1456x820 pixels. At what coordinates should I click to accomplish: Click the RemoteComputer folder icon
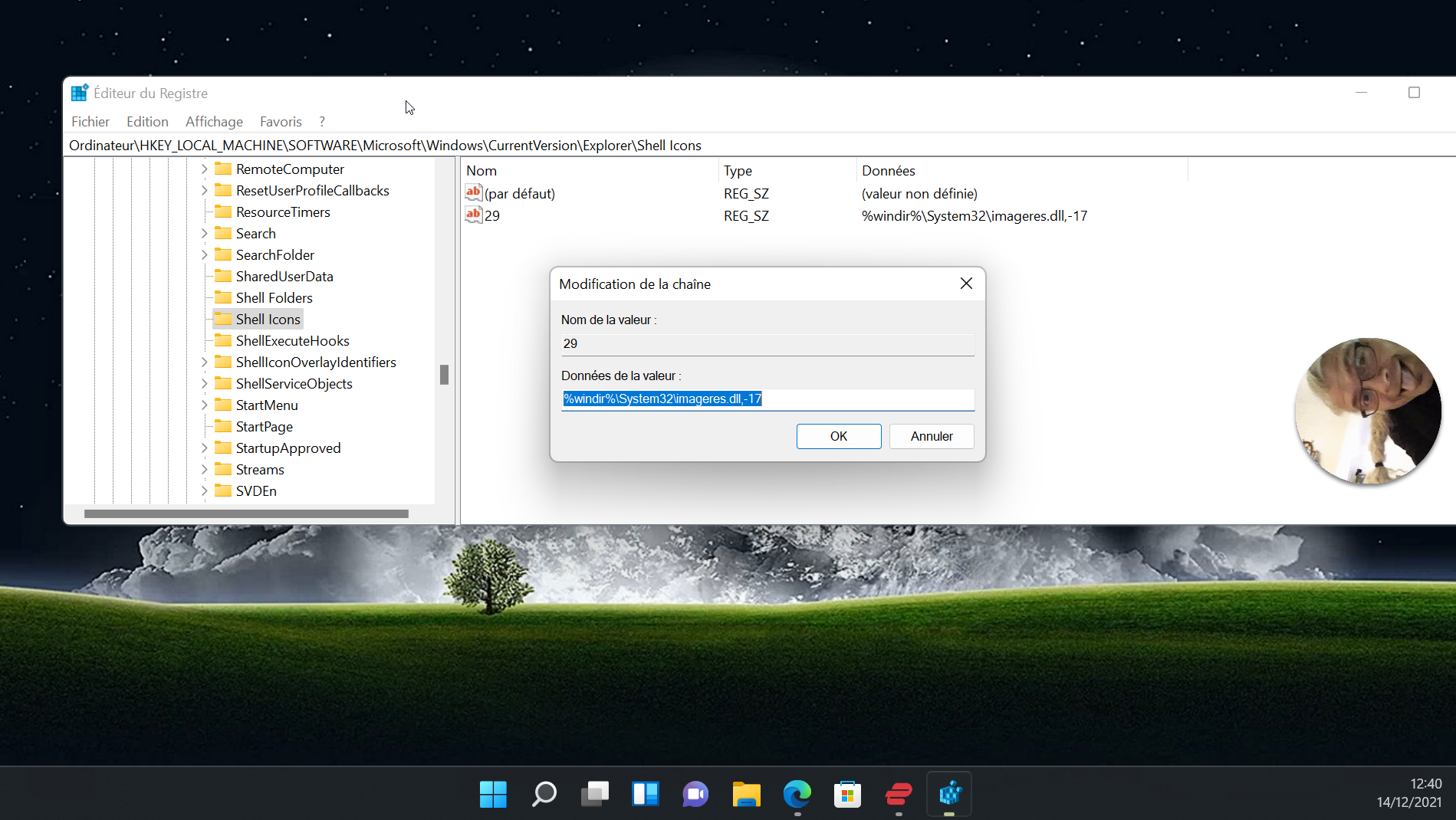pos(223,169)
